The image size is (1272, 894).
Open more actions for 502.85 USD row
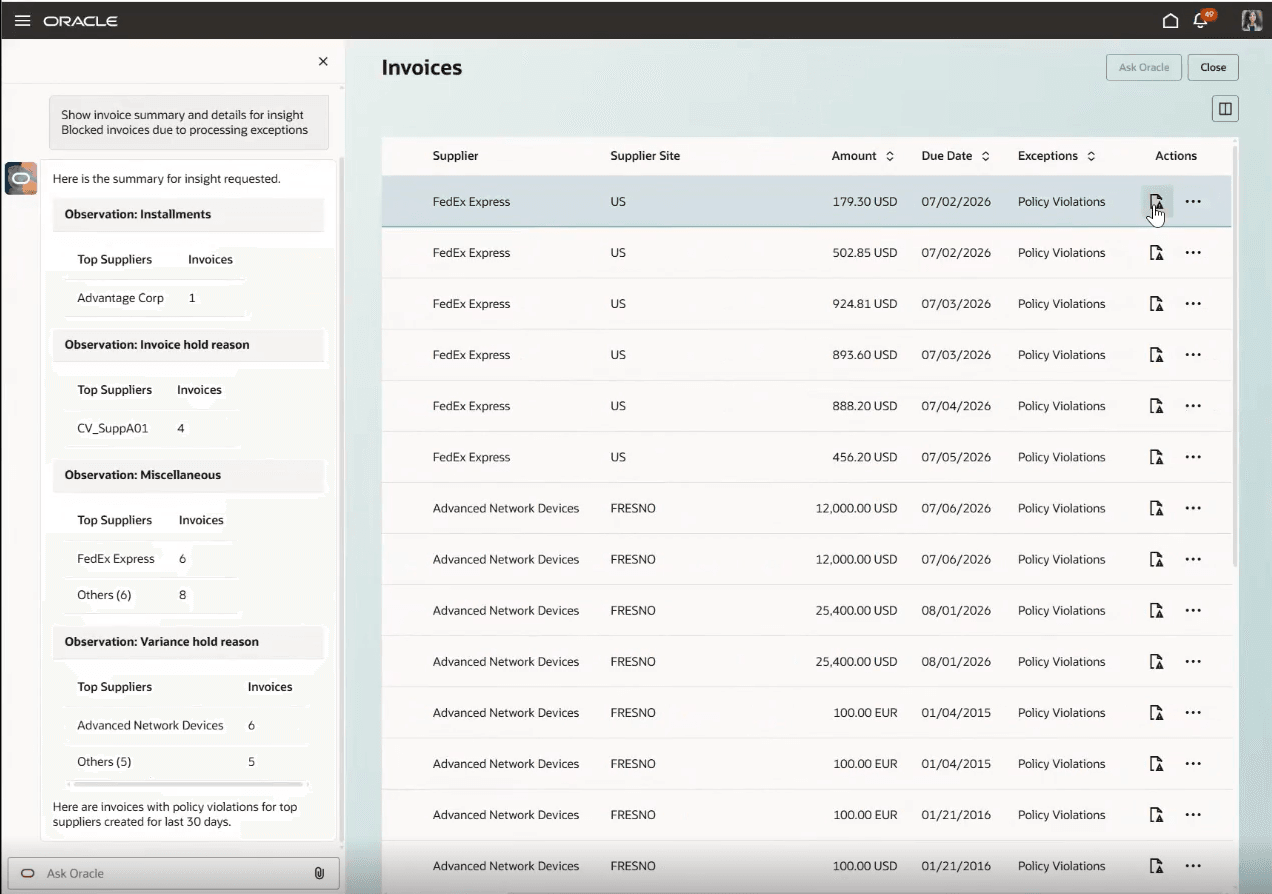pos(1193,253)
